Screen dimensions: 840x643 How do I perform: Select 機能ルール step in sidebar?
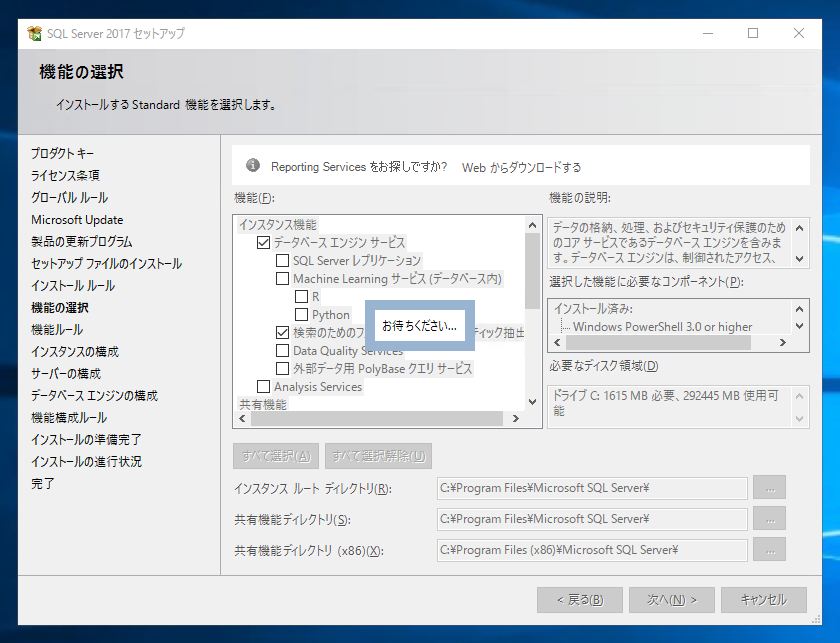click(57, 330)
